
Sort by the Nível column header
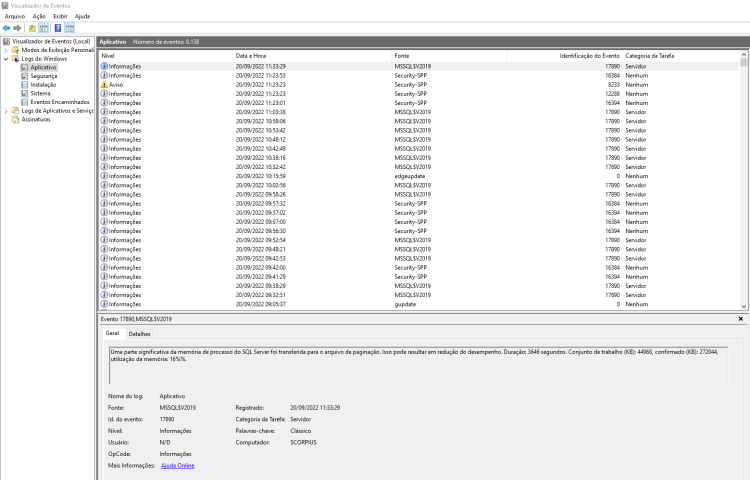(166, 56)
